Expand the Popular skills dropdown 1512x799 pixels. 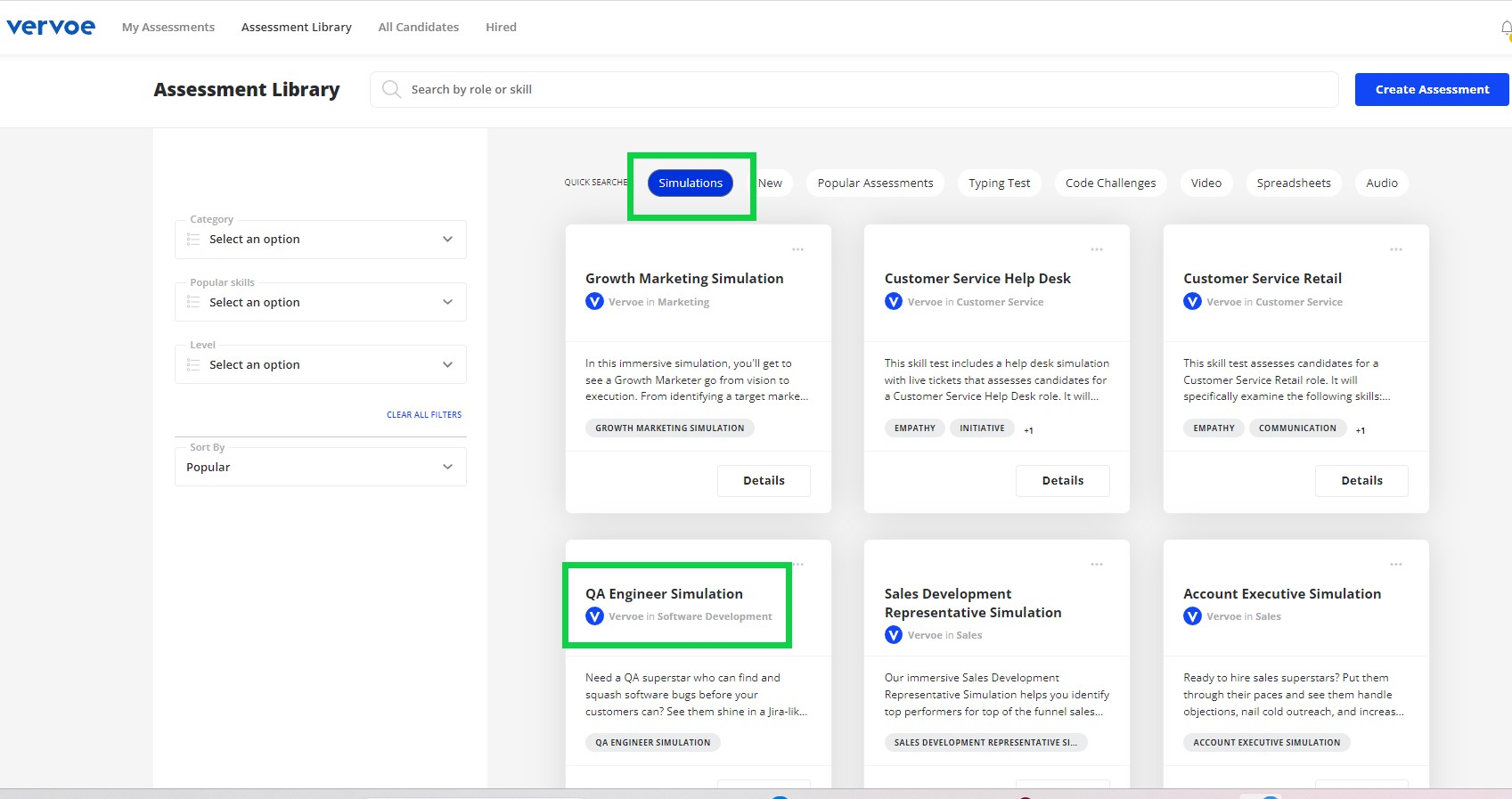tap(321, 302)
